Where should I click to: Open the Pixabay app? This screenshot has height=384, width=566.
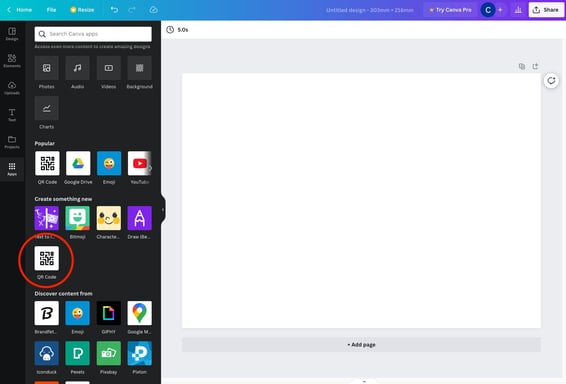[109, 353]
